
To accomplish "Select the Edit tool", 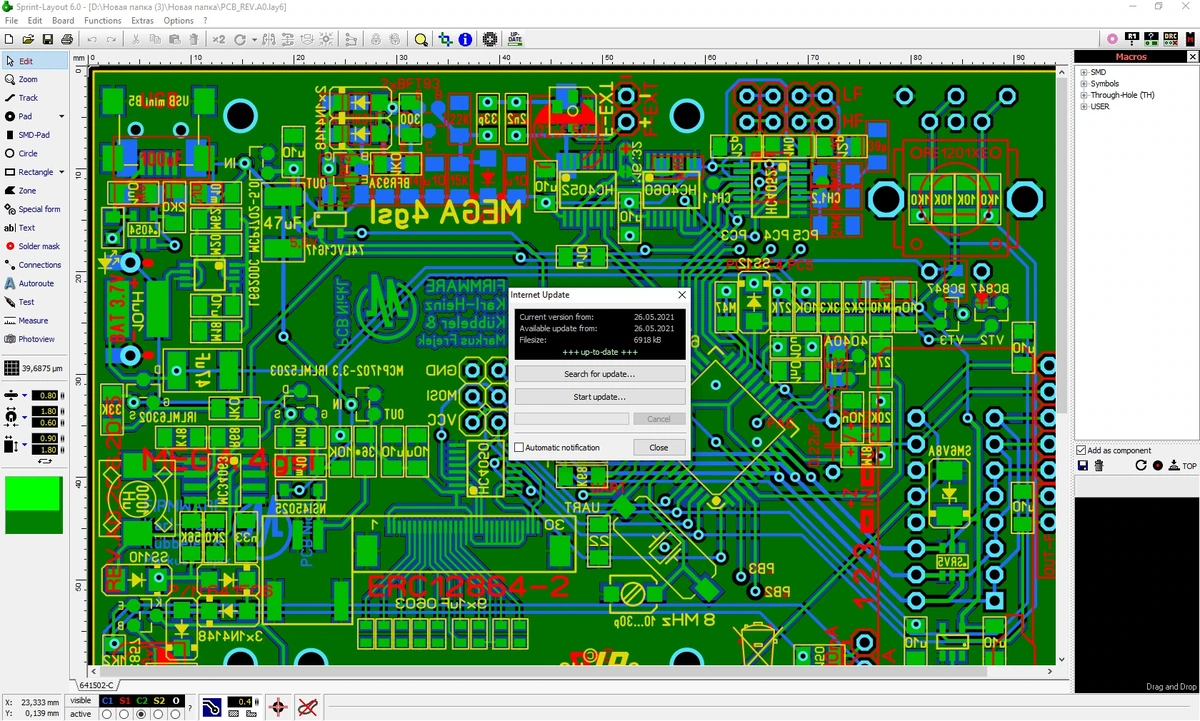I will coord(34,61).
